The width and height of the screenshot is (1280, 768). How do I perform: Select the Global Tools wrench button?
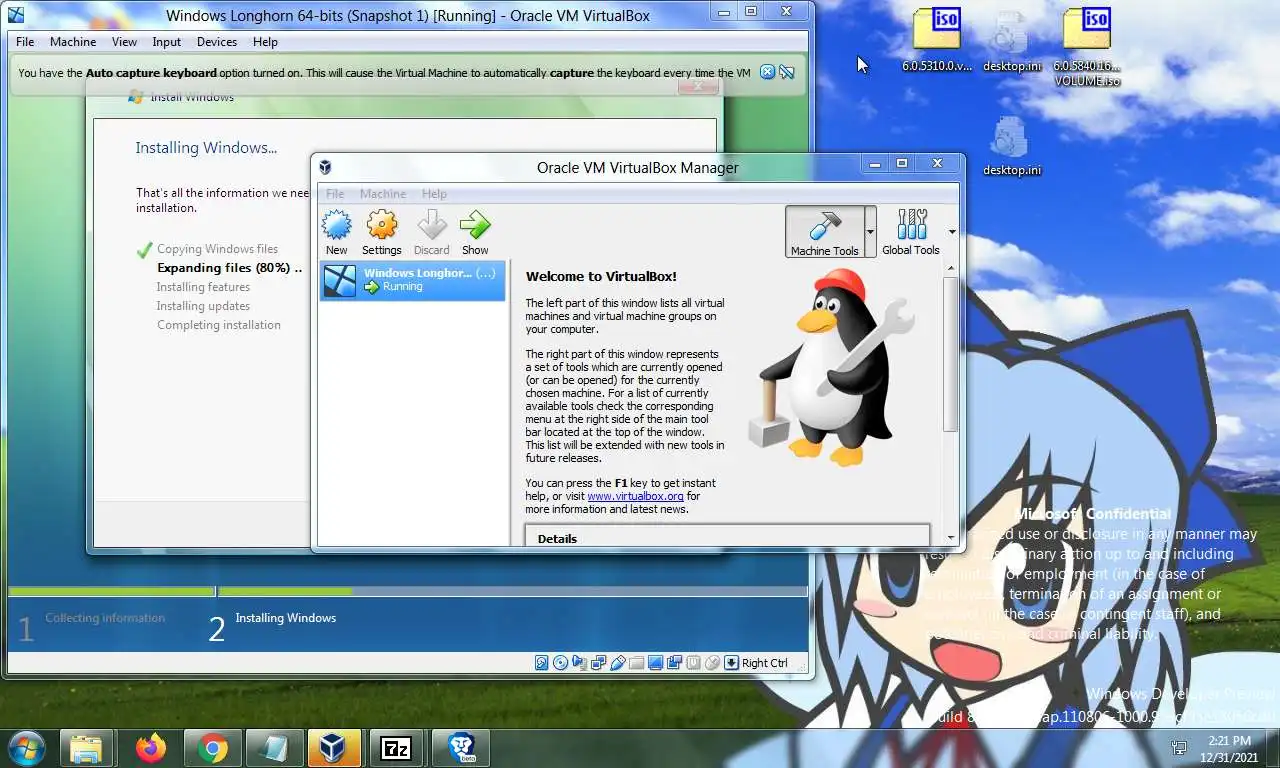pos(911,232)
